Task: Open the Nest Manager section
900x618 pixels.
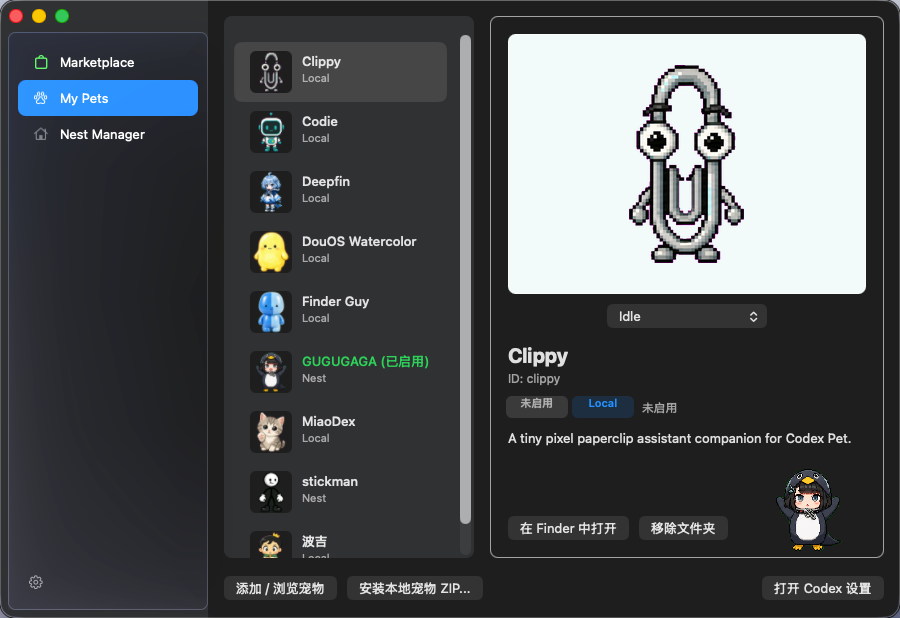Action: point(108,134)
